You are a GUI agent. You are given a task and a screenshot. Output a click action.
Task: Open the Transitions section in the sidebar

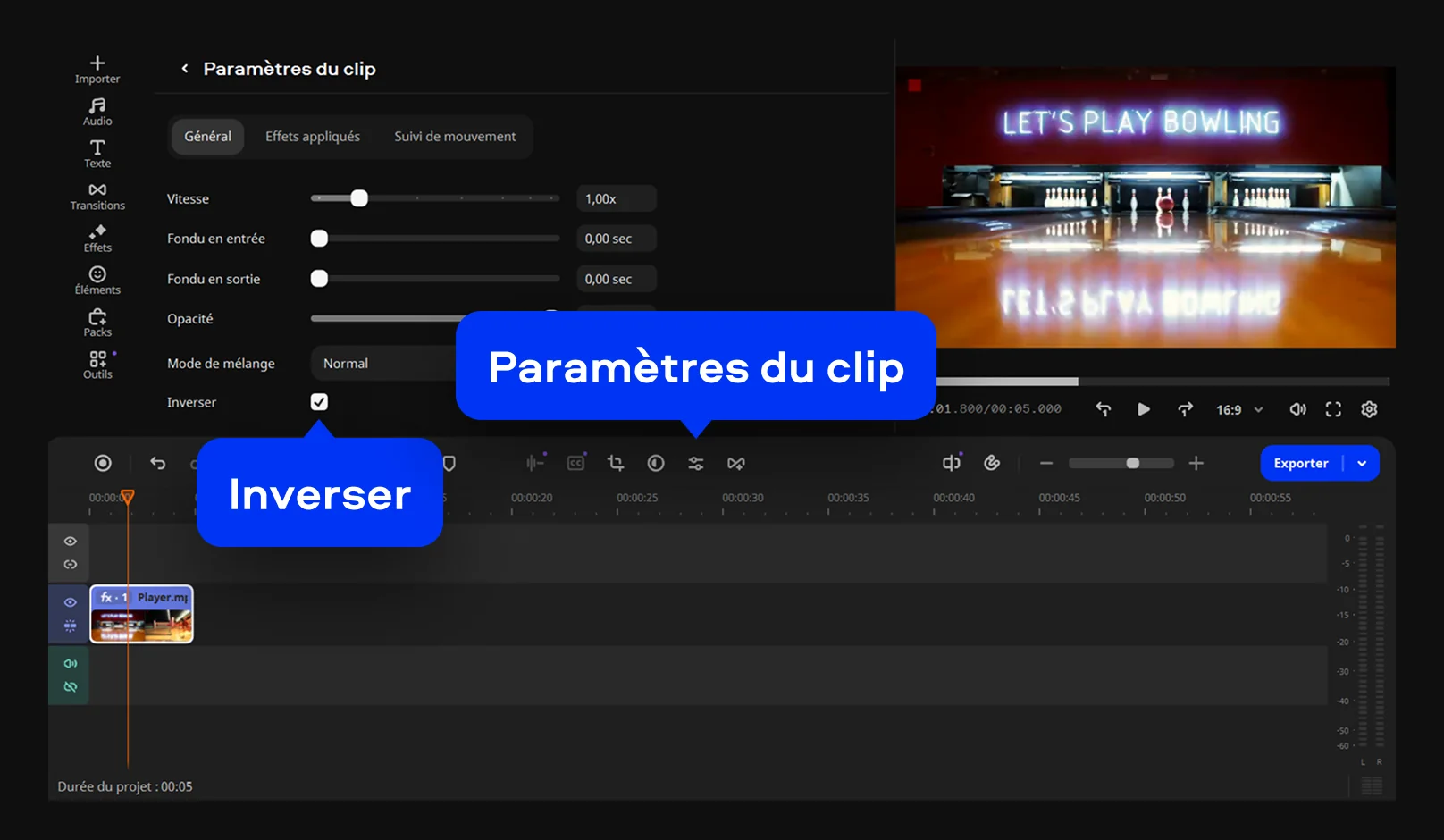[97, 197]
